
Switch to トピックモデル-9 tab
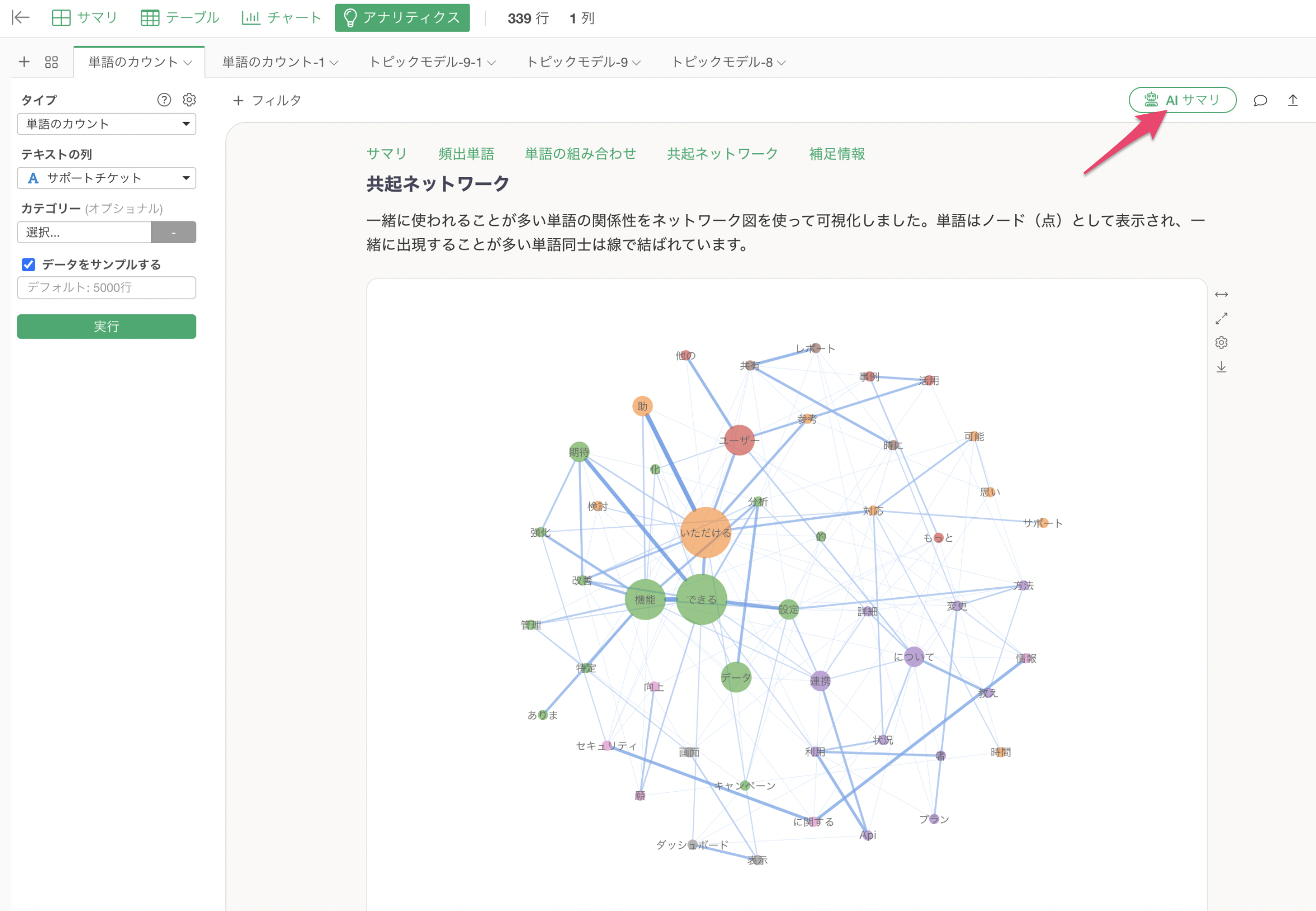pyautogui.click(x=582, y=62)
